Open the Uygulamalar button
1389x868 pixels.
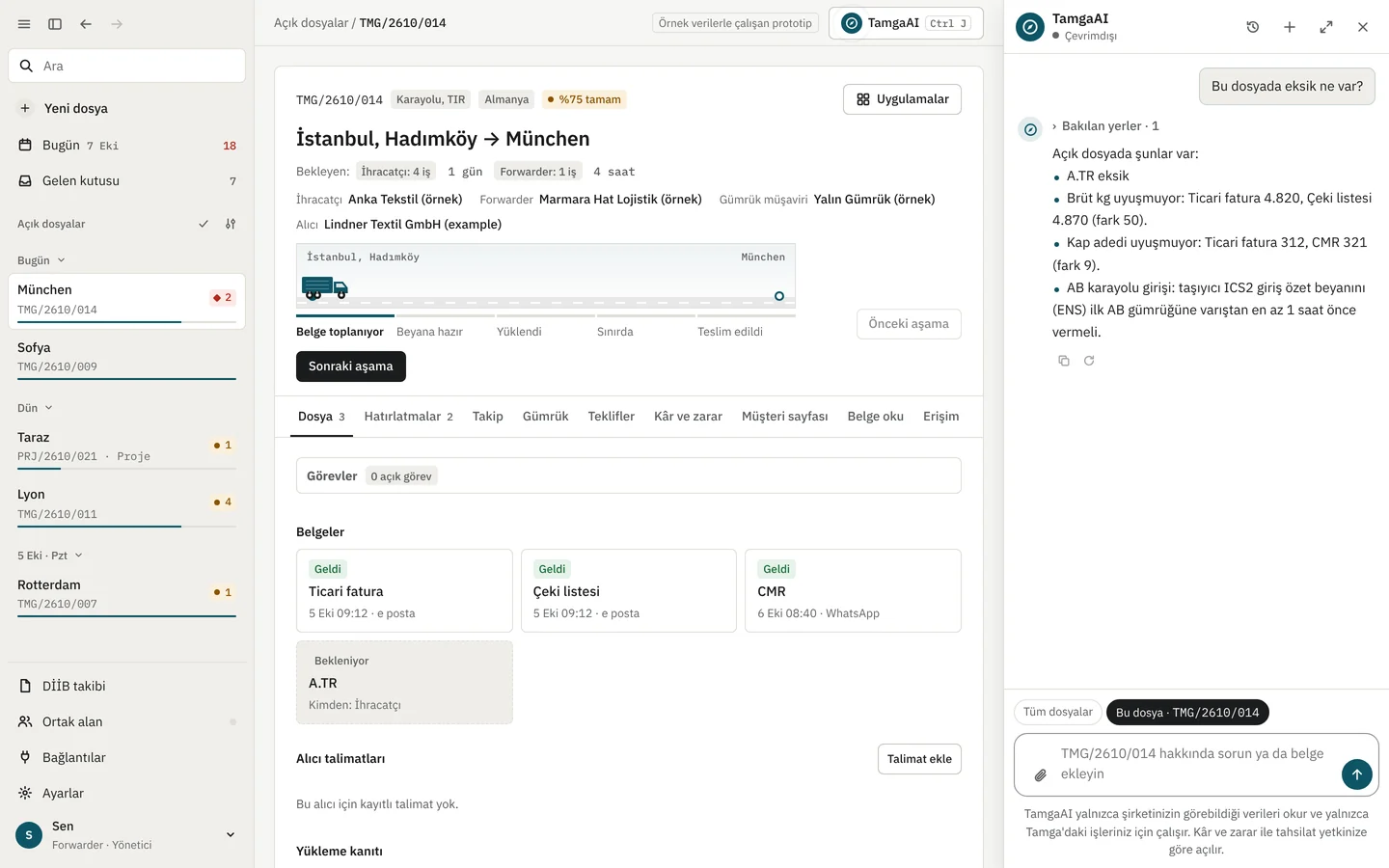click(902, 99)
